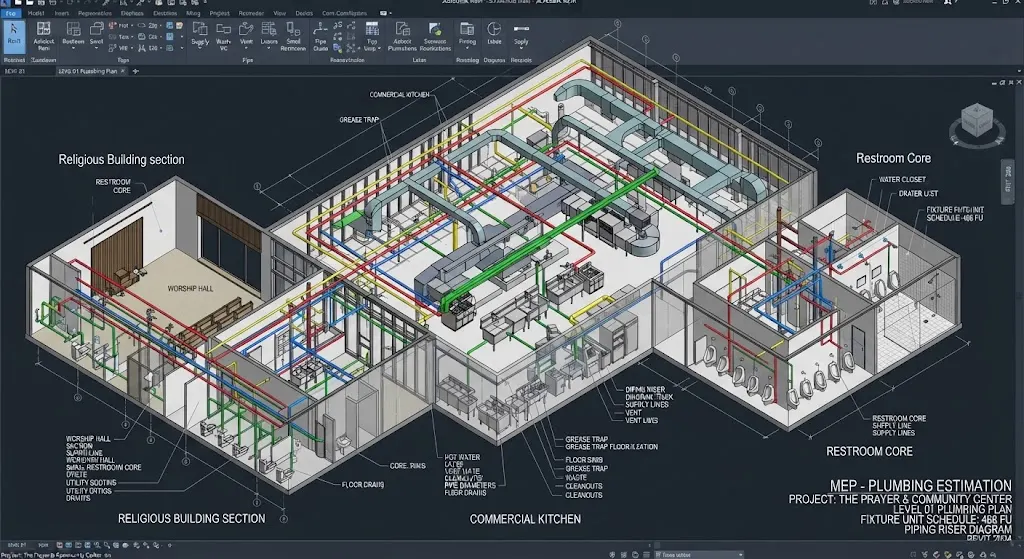The height and width of the screenshot is (559, 1024).
Task: Switch to the Project ribbon tab
Action: point(219,12)
